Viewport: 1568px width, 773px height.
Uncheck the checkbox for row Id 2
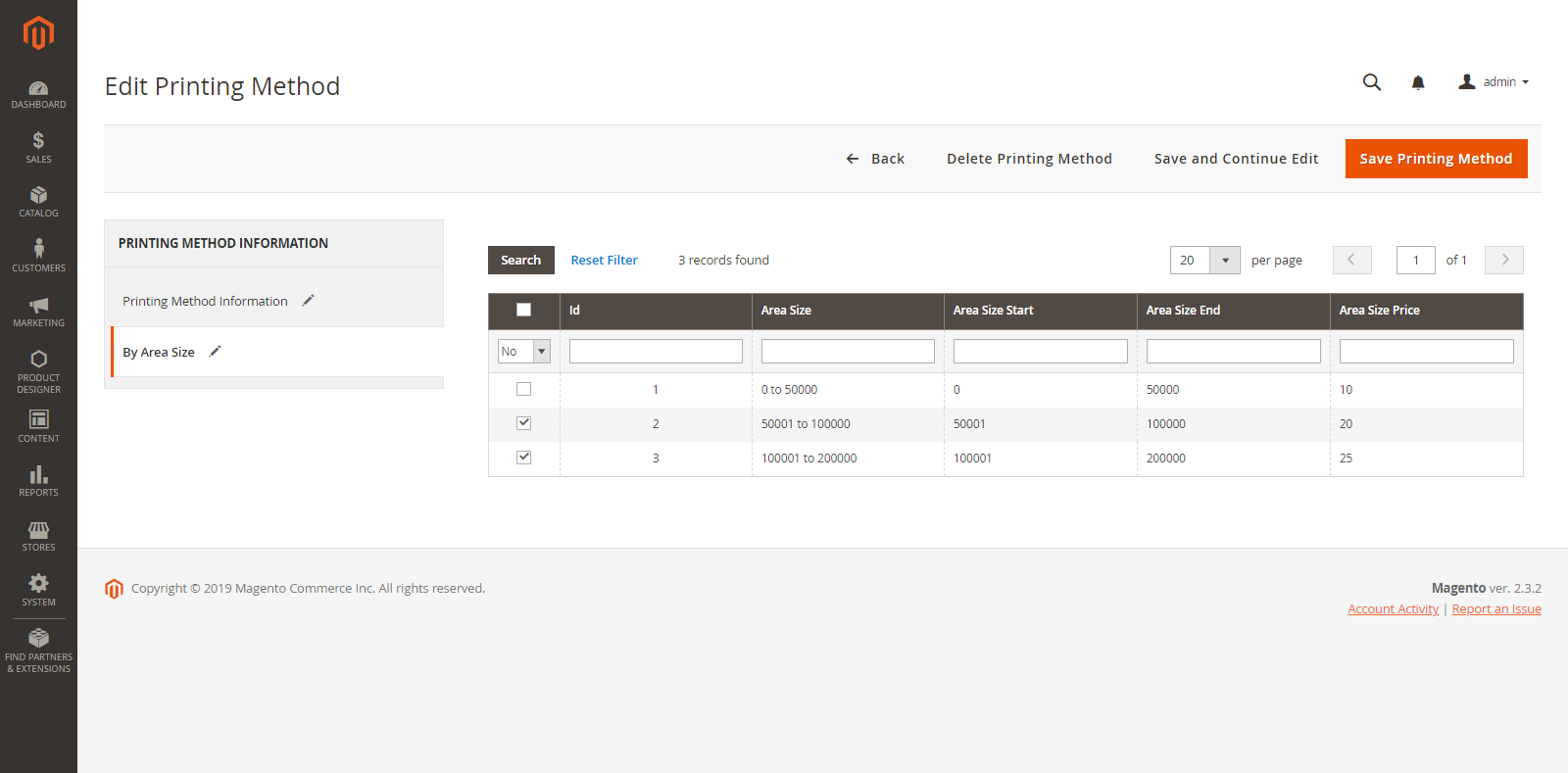[x=524, y=423]
